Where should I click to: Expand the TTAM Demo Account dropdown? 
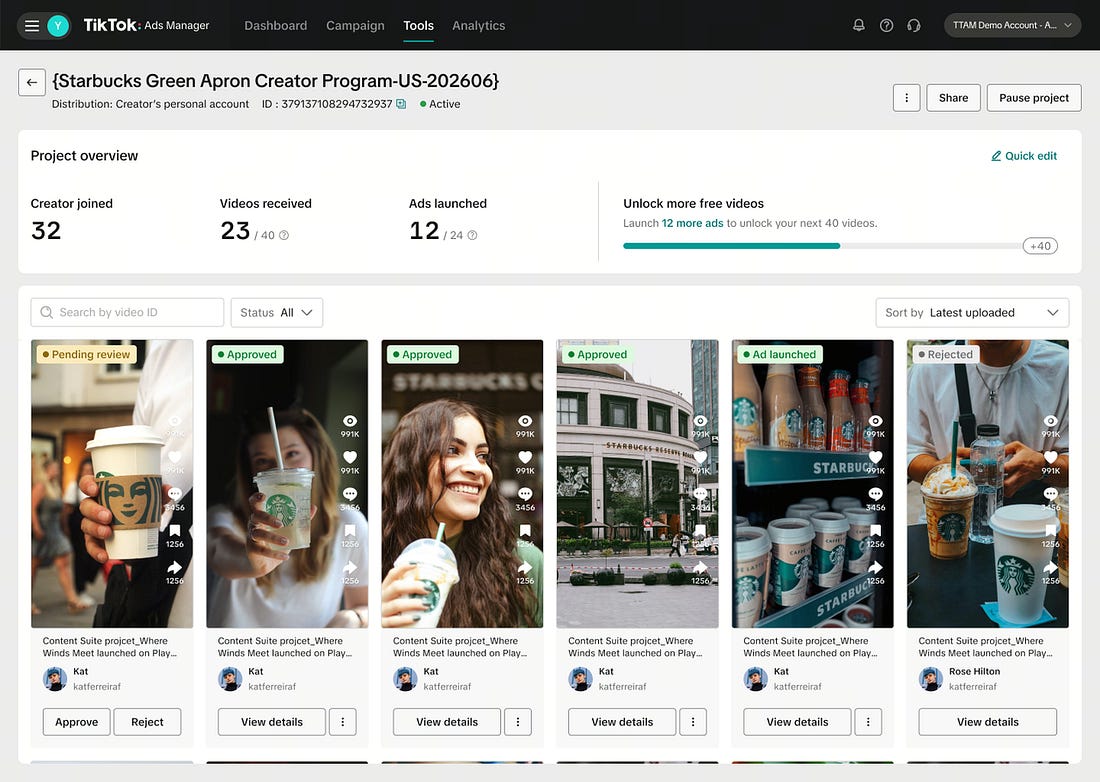(x=1012, y=25)
